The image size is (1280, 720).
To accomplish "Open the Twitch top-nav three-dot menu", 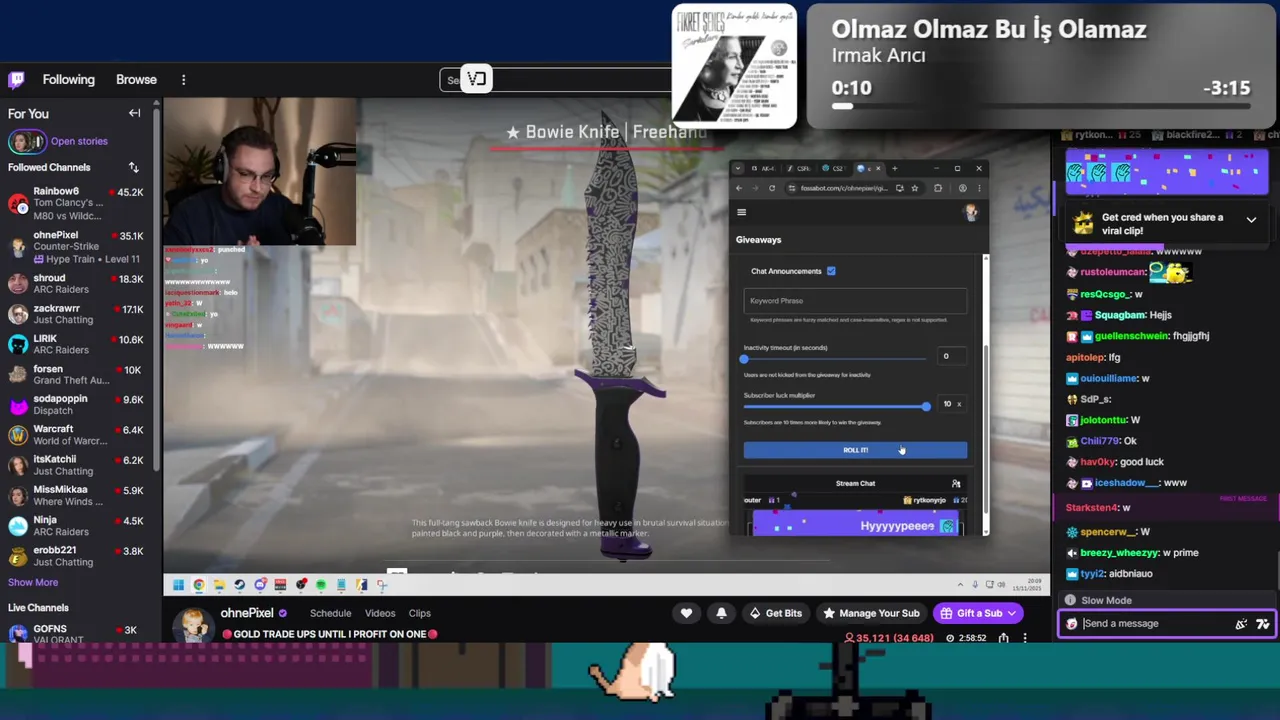I will coord(183,80).
